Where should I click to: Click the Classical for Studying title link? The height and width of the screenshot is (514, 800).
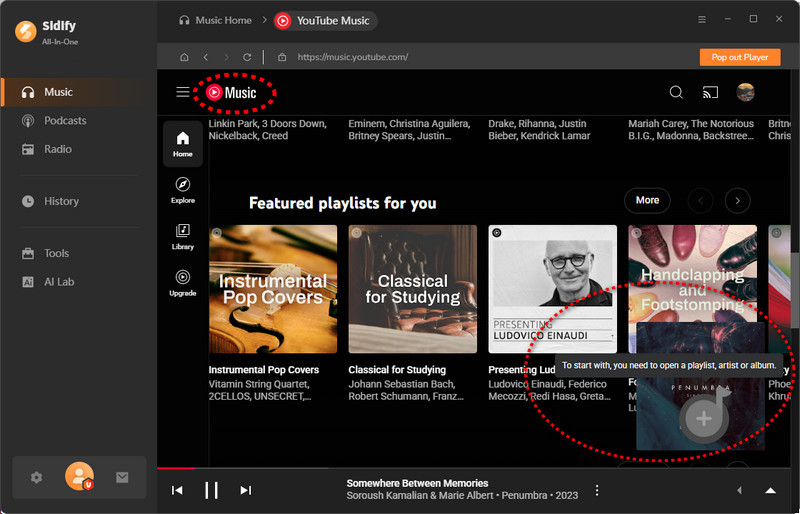coord(397,370)
